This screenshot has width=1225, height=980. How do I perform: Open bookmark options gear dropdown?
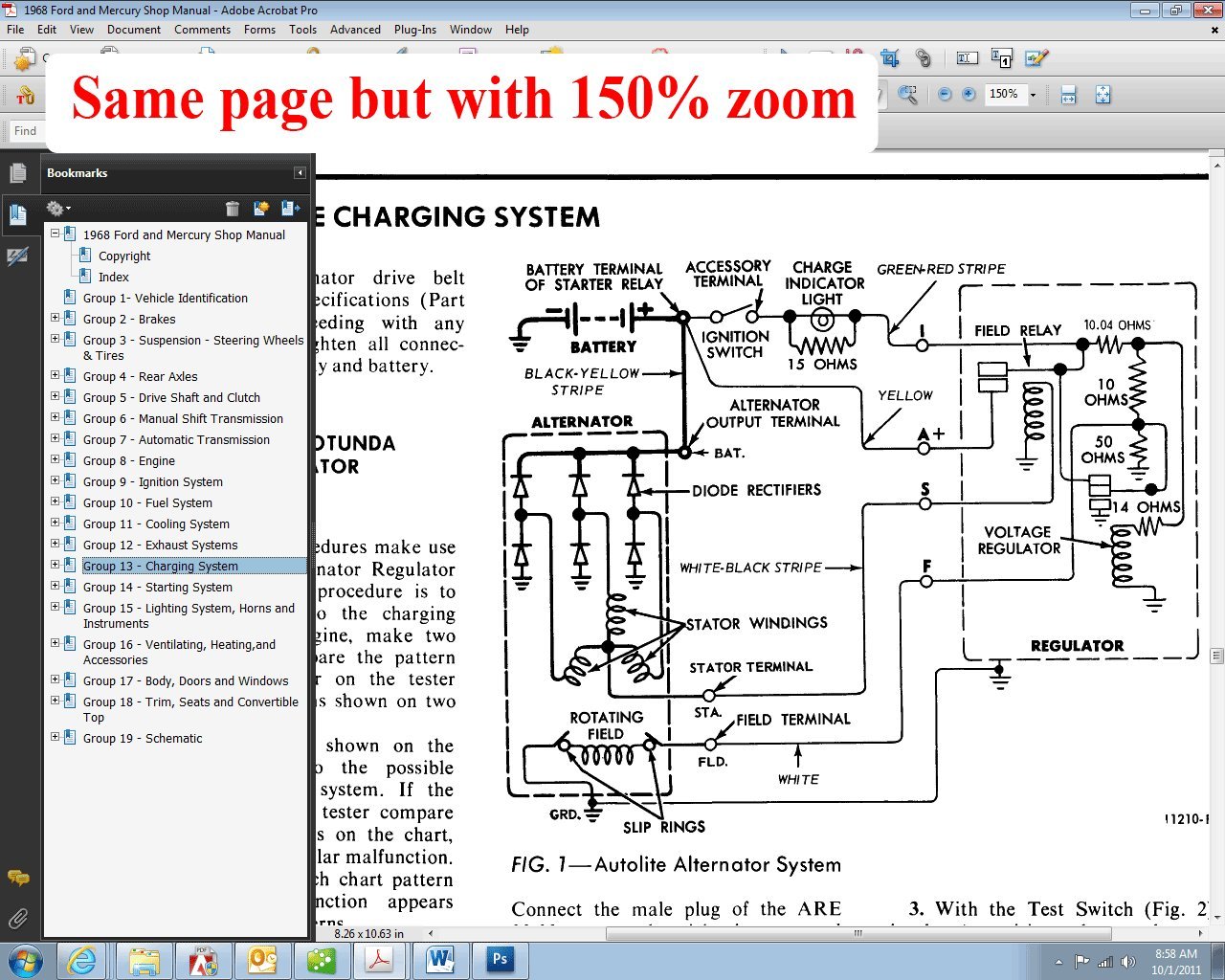(57, 209)
